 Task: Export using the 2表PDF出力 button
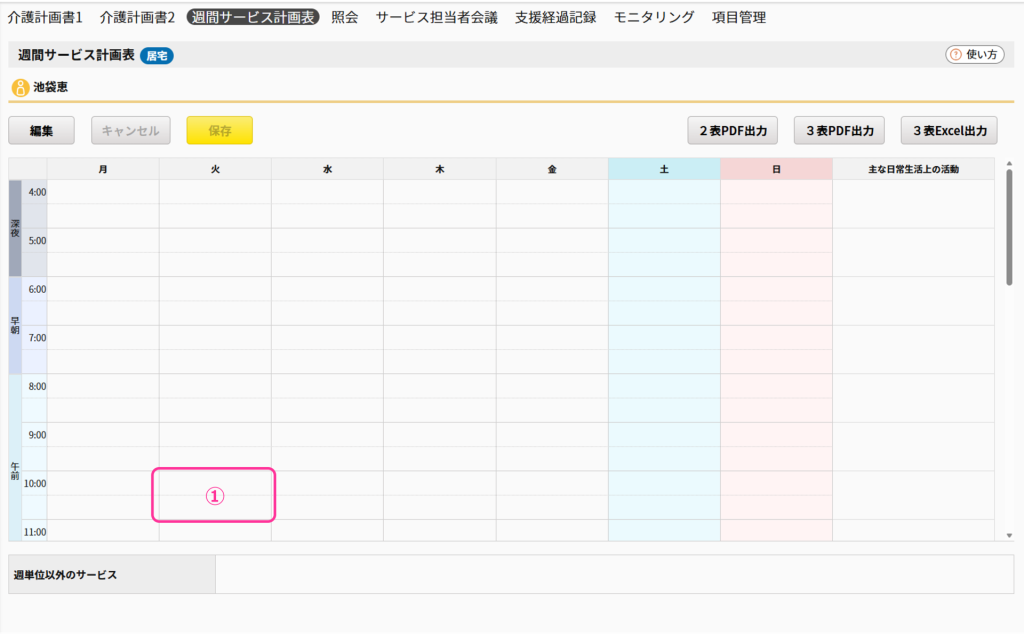point(733,130)
